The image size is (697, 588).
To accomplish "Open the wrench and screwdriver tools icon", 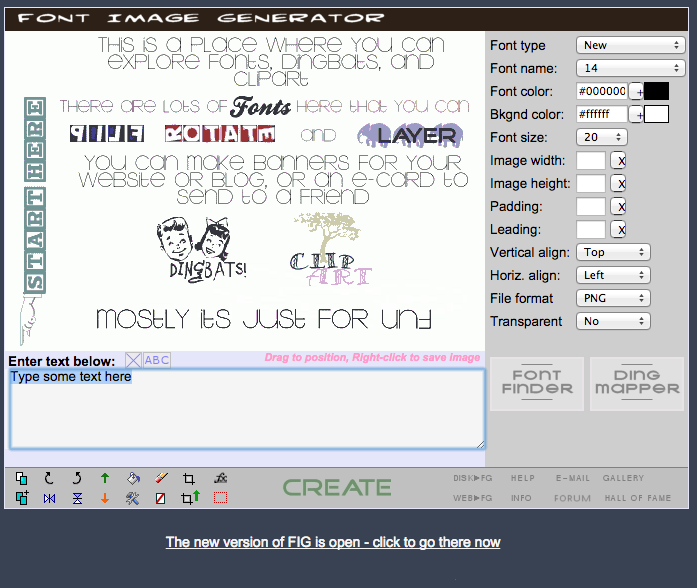I will [x=132, y=498].
